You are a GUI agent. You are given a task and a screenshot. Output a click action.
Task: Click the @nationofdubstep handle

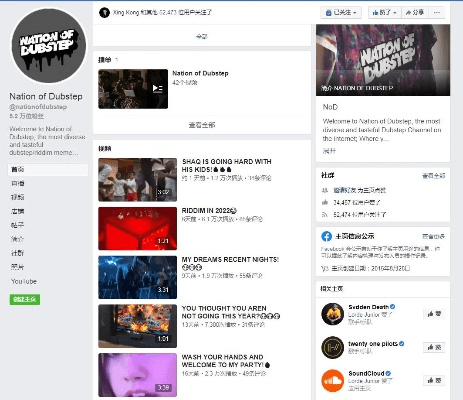click(x=38, y=107)
